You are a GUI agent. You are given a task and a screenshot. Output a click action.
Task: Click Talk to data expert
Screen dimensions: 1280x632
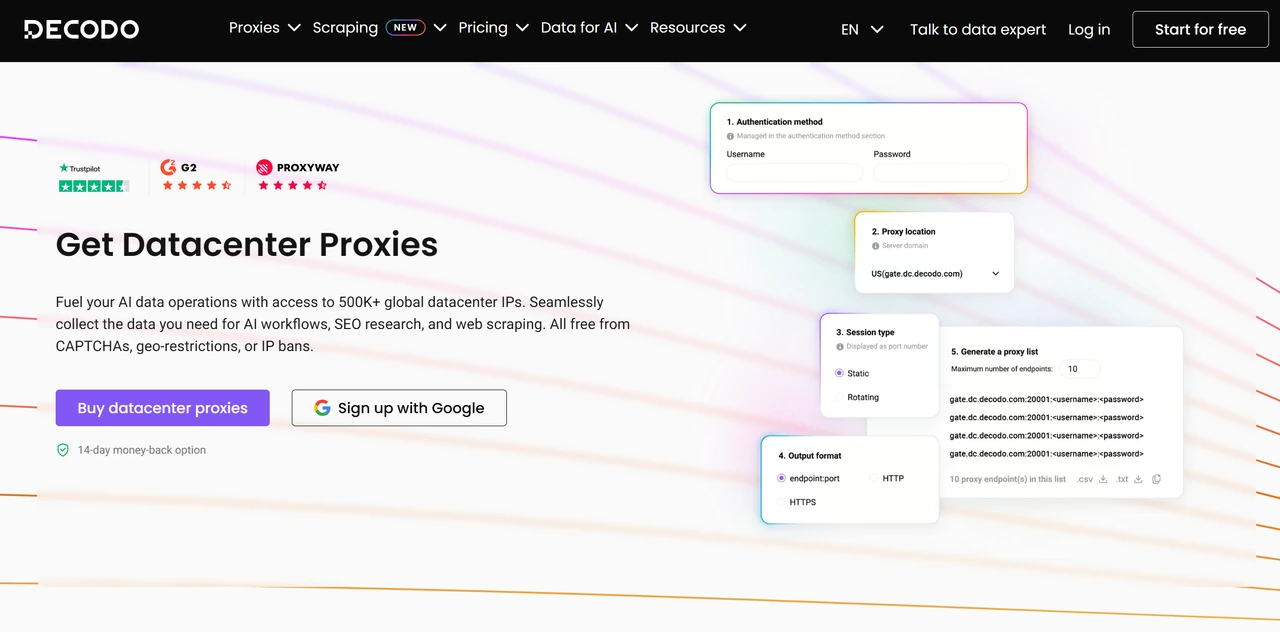(978, 30)
